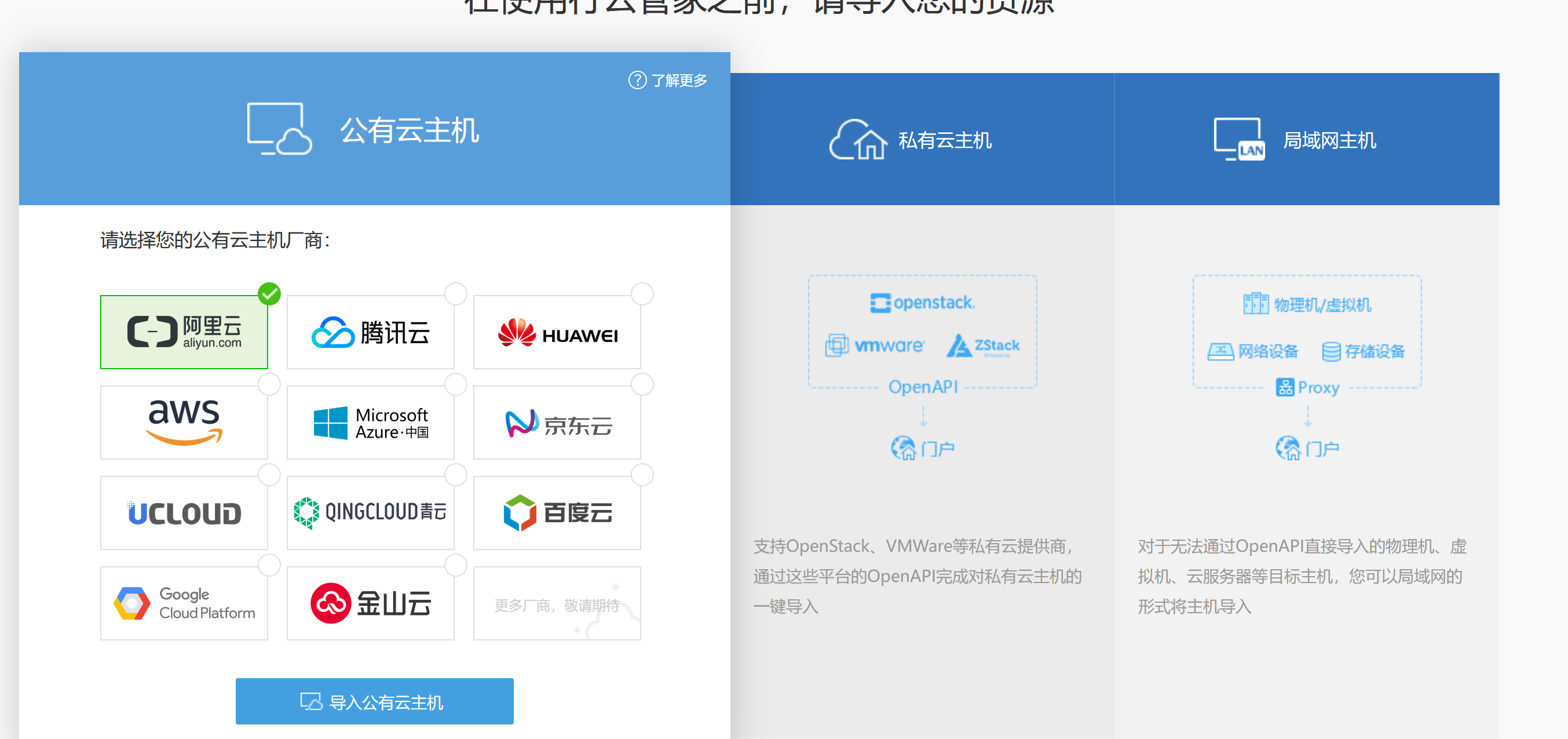Viewport: 1568px width, 739px height.
Task: Toggle the radio circle on 京东云 card
Action: tap(642, 384)
